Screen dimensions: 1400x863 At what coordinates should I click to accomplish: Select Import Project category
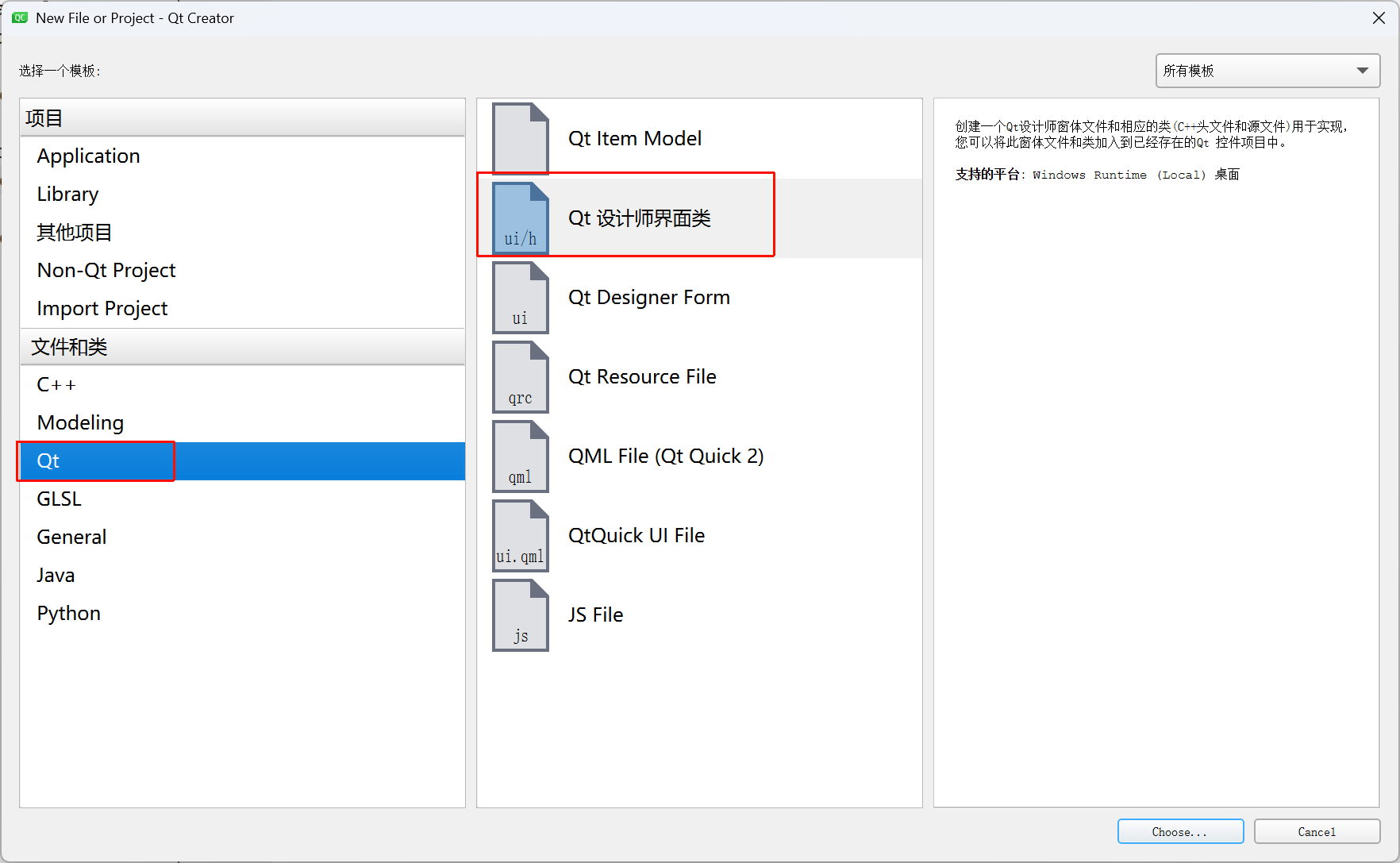[x=242, y=309]
